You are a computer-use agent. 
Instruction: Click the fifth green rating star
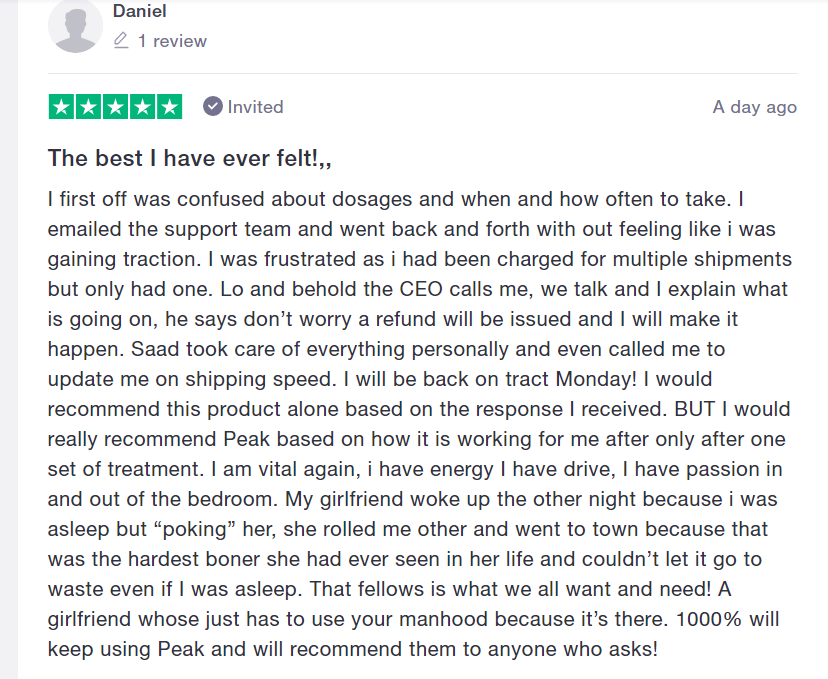[x=169, y=107]
